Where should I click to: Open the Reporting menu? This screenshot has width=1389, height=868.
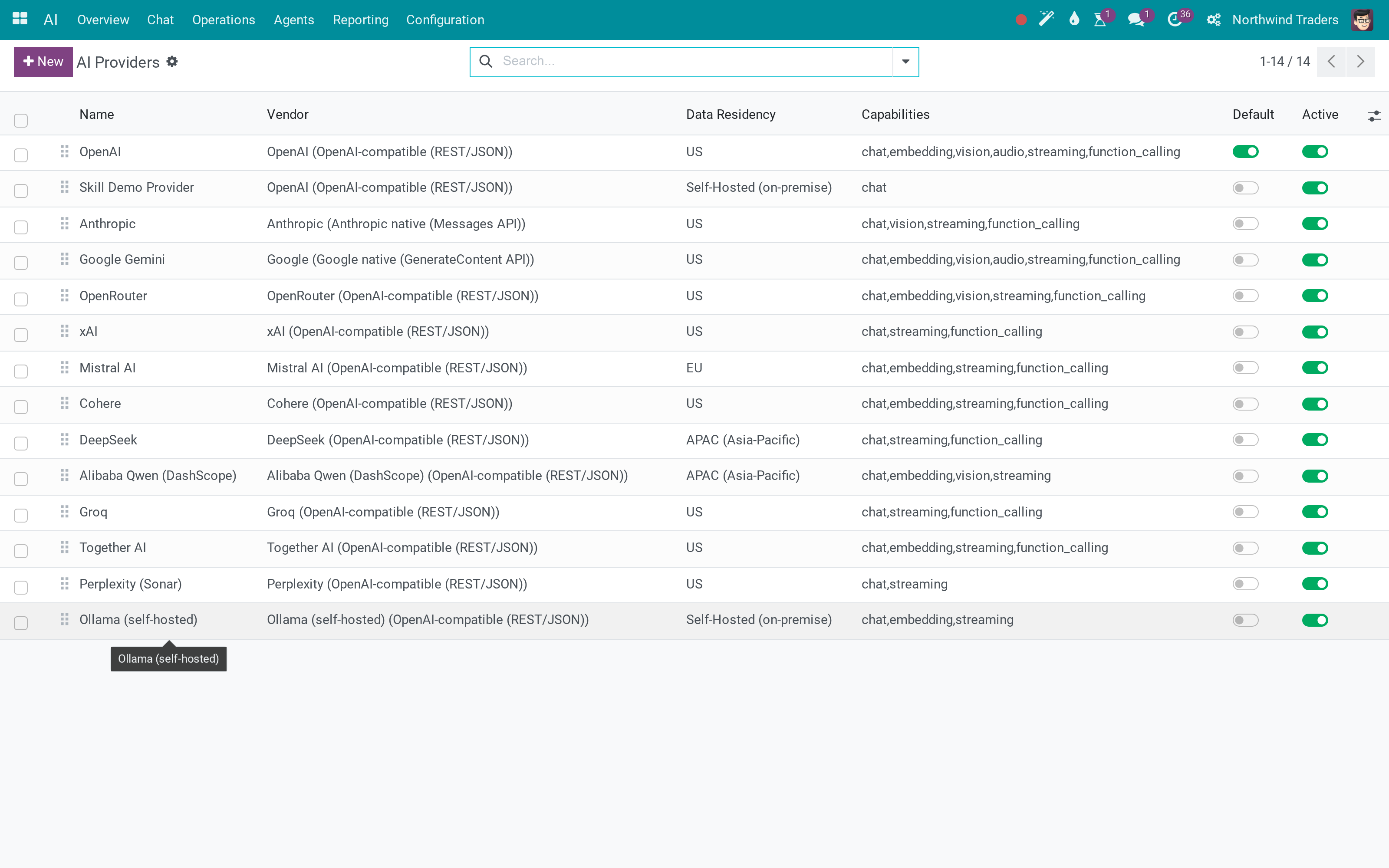point(360,20)
